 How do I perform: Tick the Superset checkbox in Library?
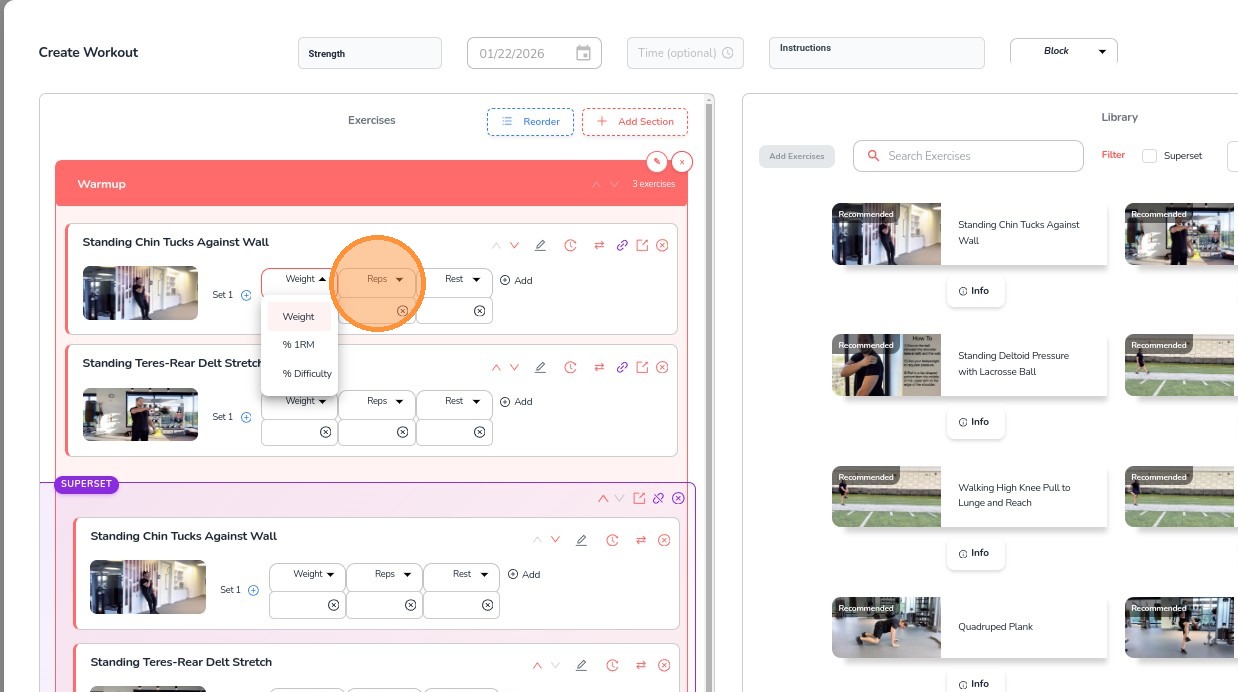coord(1149,156)
